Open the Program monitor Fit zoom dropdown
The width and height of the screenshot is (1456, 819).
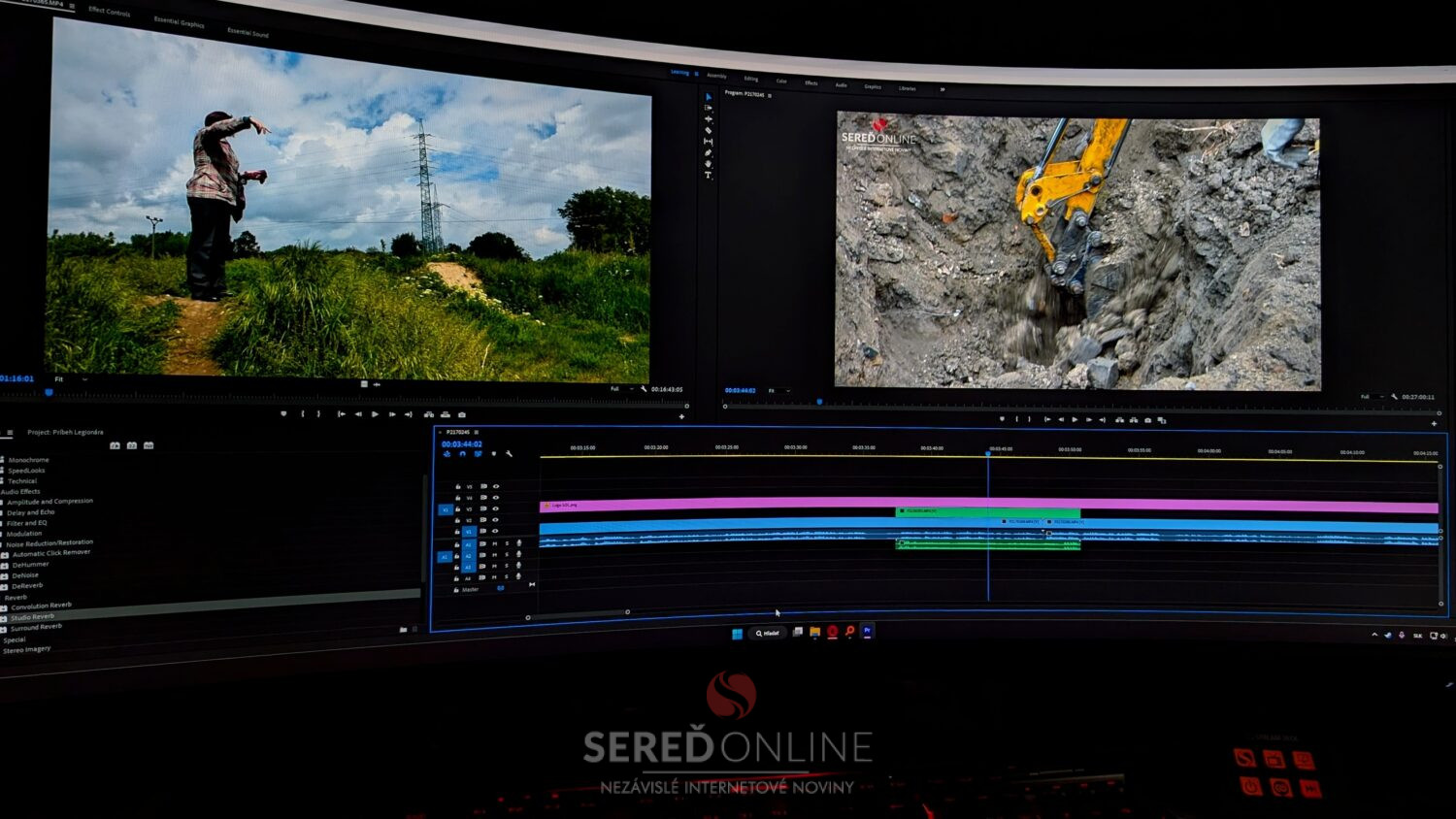pos(778,390)
